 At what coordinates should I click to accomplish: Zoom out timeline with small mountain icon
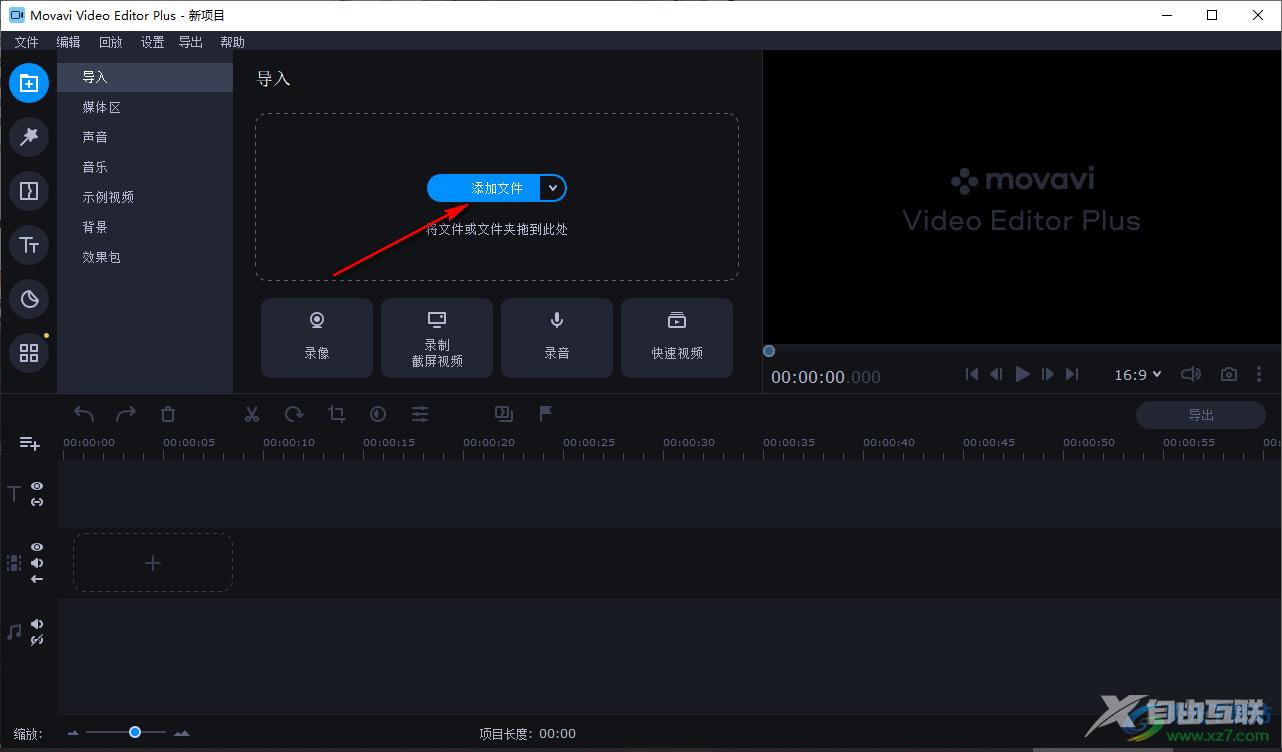point(73,733)
